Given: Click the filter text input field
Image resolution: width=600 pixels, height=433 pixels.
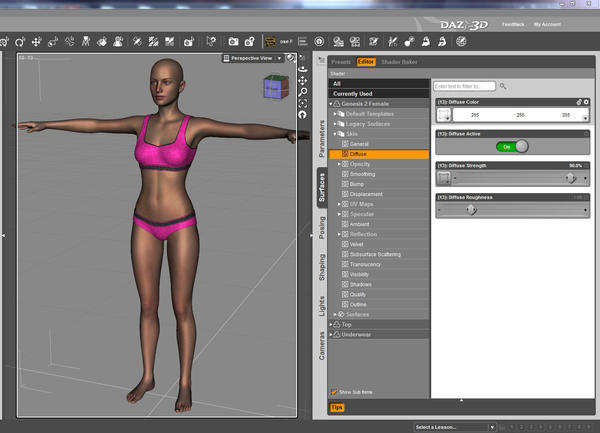Looking at the screenshot, I should click(464, 86).
